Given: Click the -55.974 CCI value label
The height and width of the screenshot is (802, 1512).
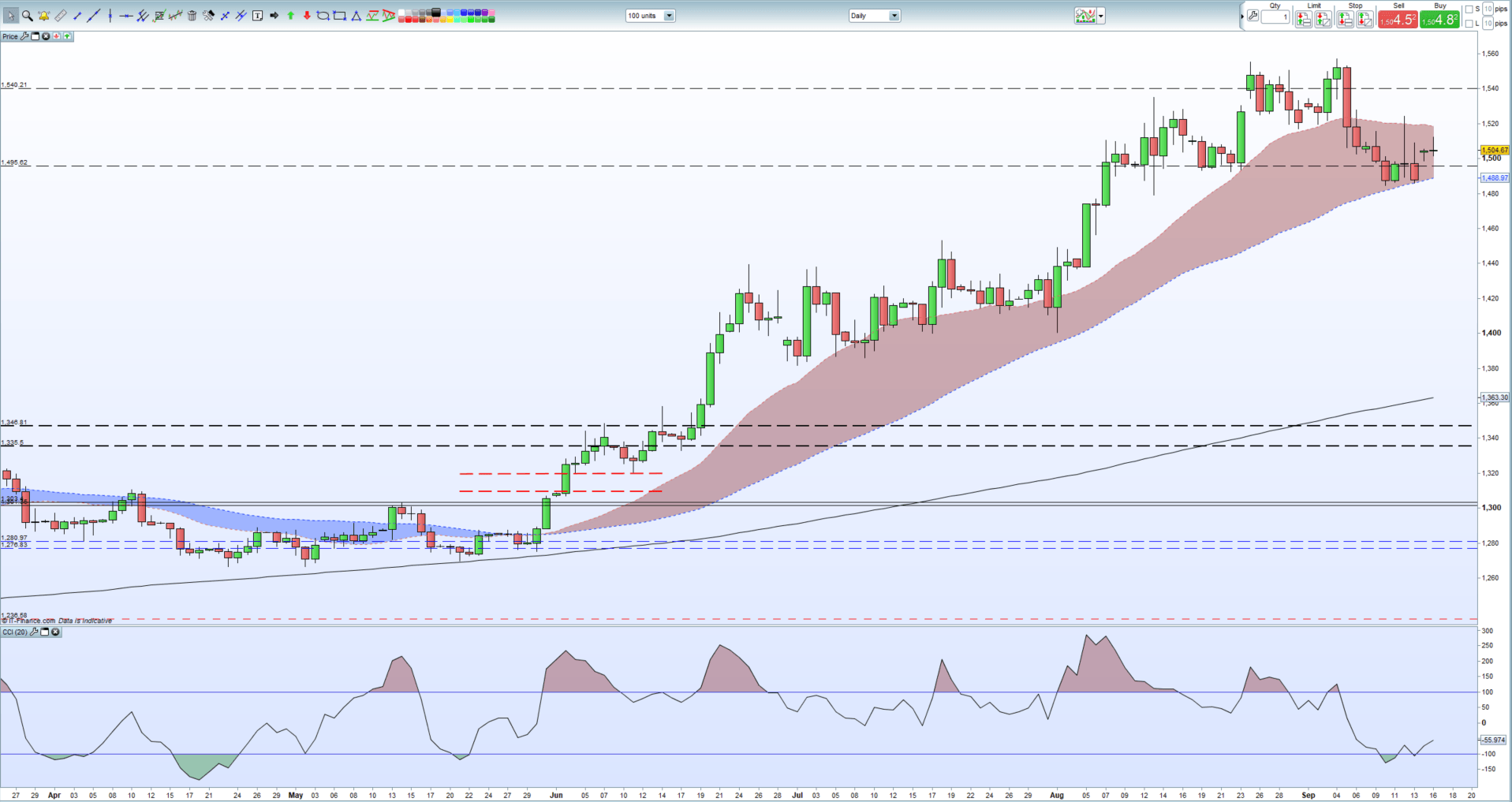Looking at the screenshot, I should tap(1493, 740).
